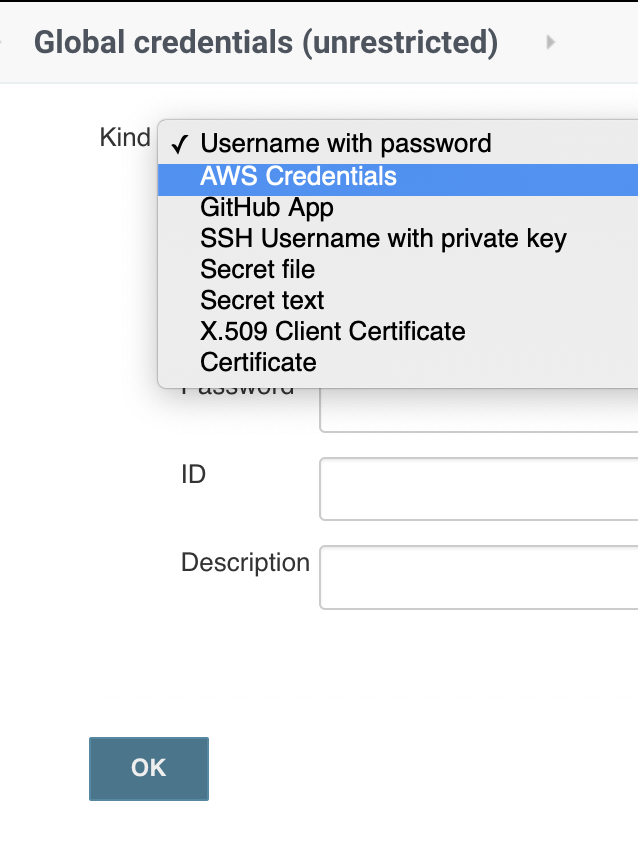Image resolution: width=638 pixels, height=844 pixels.
Task: Click the Description field label
Action: pos(245,562)
